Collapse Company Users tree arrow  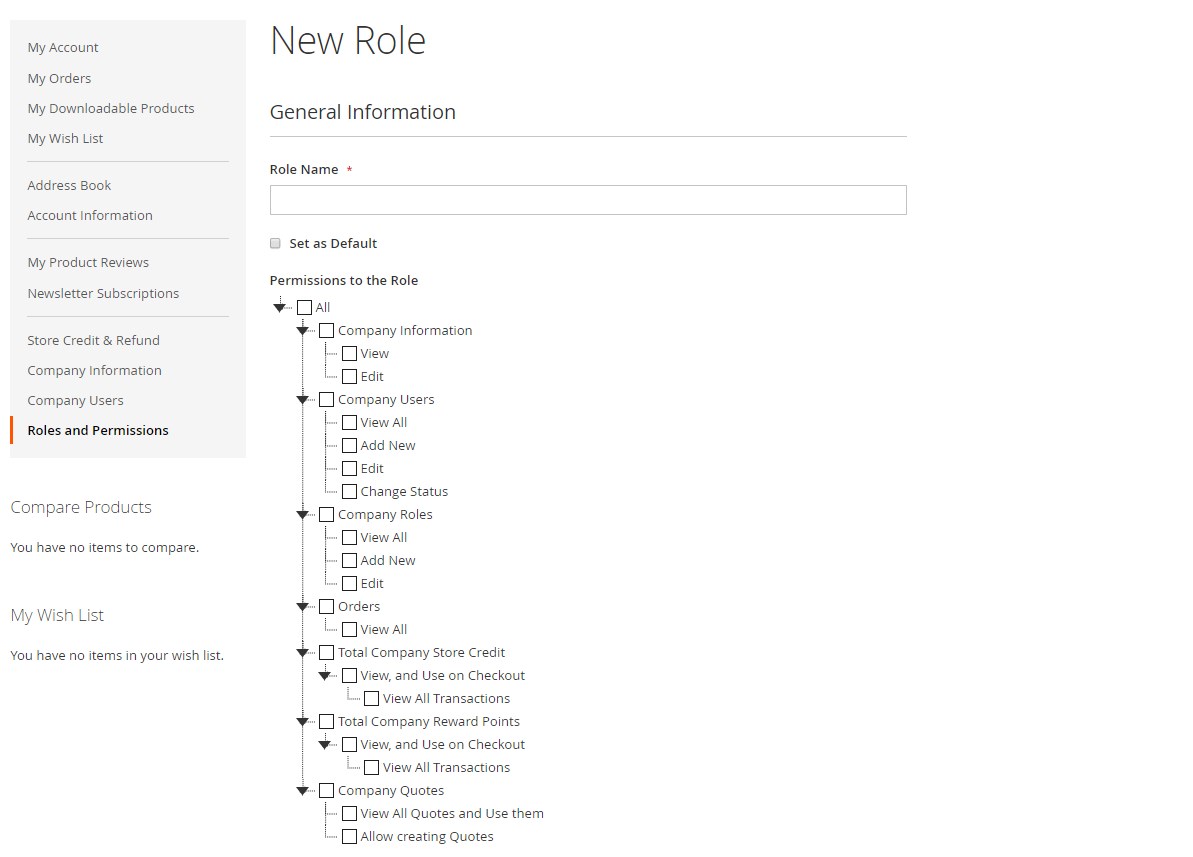pos(303,400)
